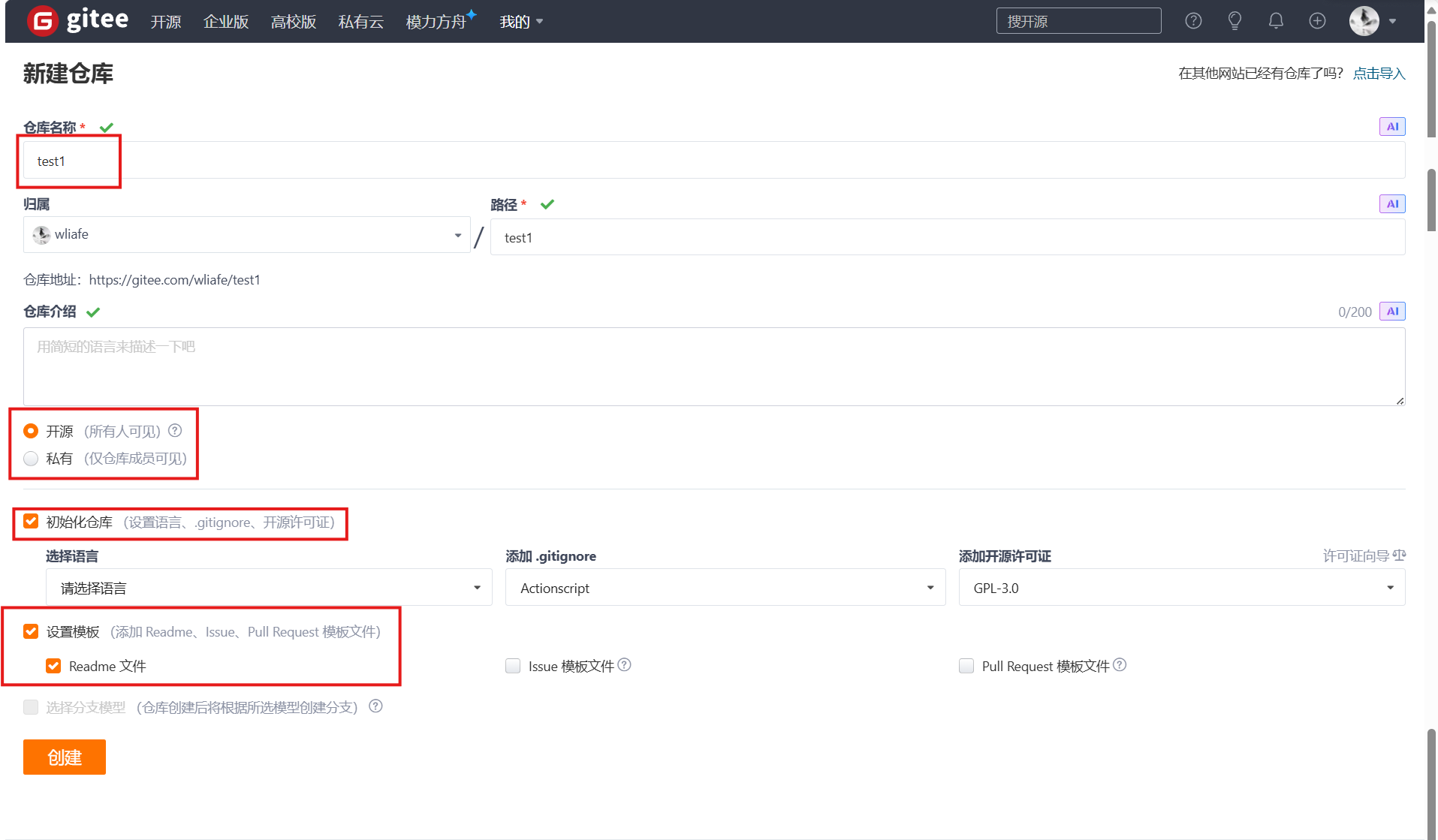Uncheck the 初始化仓库 checkbox
1438x840 pixels.
31,522
